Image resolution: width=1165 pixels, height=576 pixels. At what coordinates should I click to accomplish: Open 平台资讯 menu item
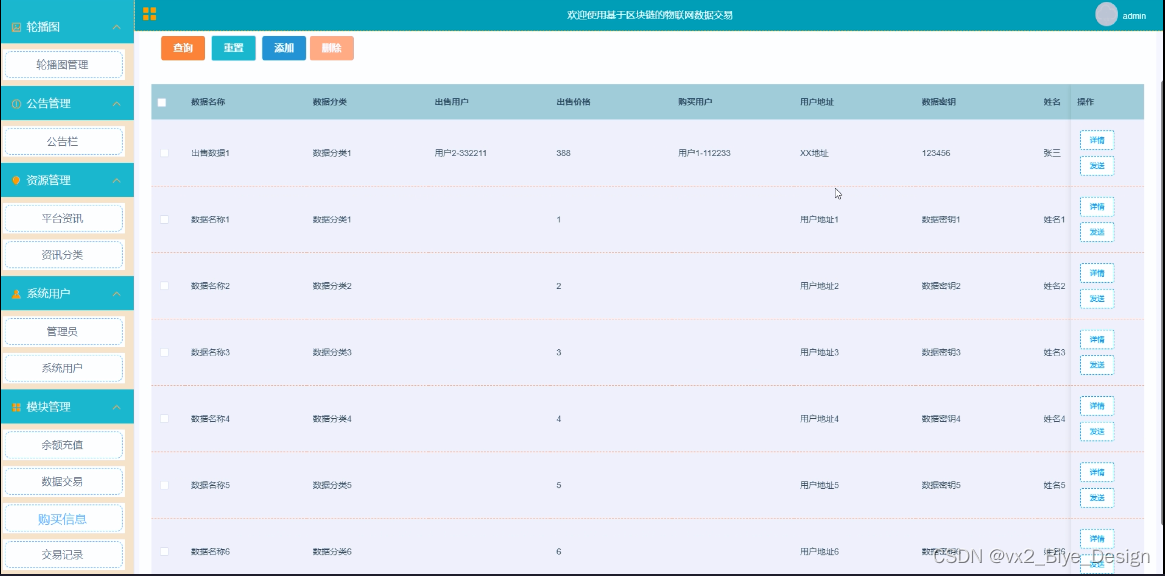[63, 219]
